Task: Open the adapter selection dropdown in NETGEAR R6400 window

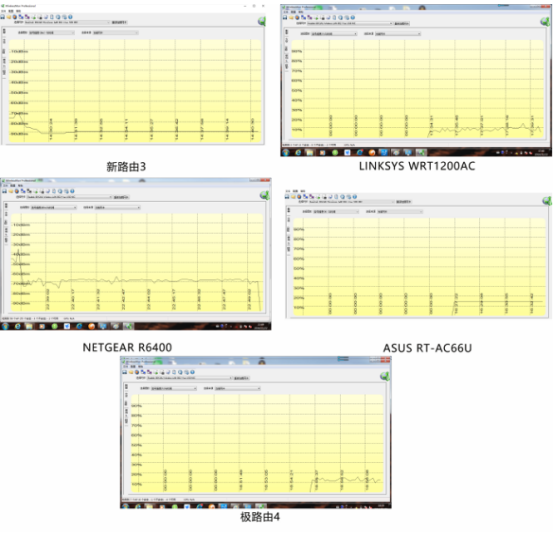Action: click(69, 197)
